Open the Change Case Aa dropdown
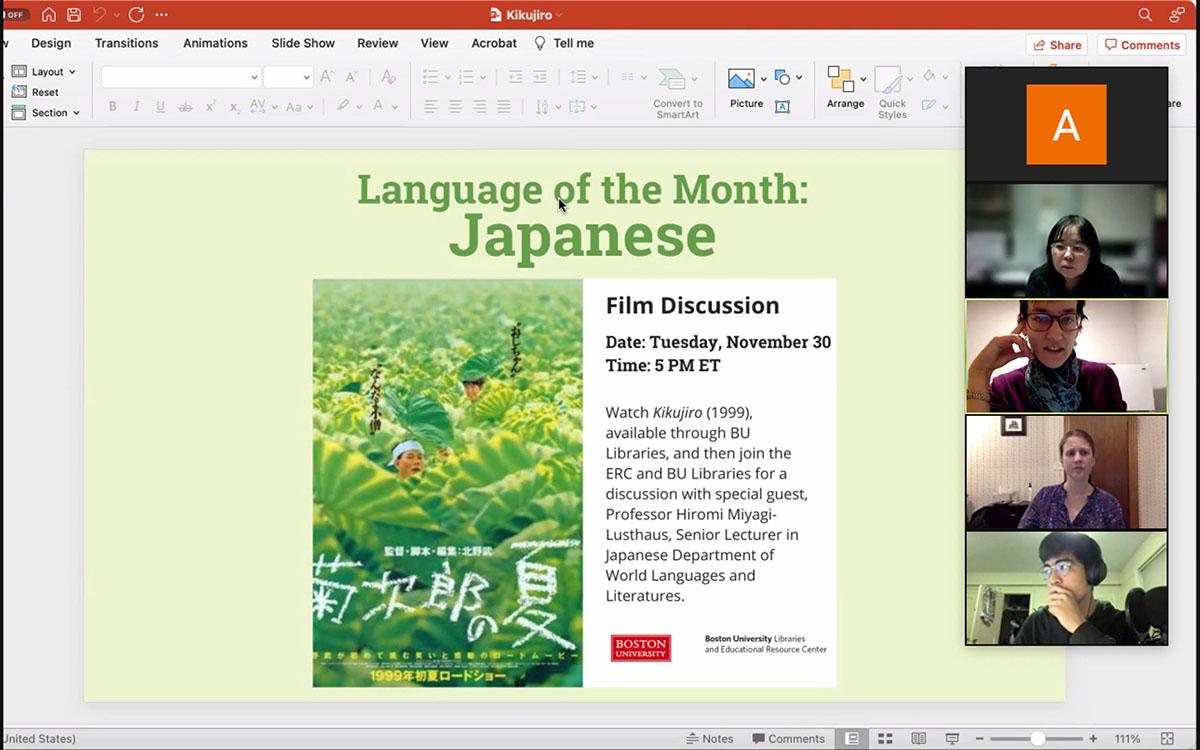The width and height of the screenshot is (1200, 750). click(x=299, y=106)
